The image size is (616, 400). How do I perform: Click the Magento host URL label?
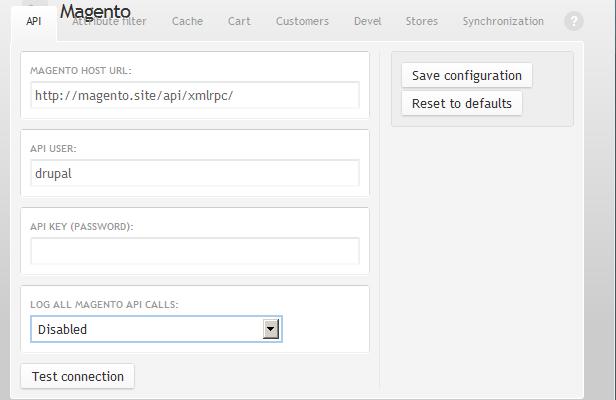[81, 71]
